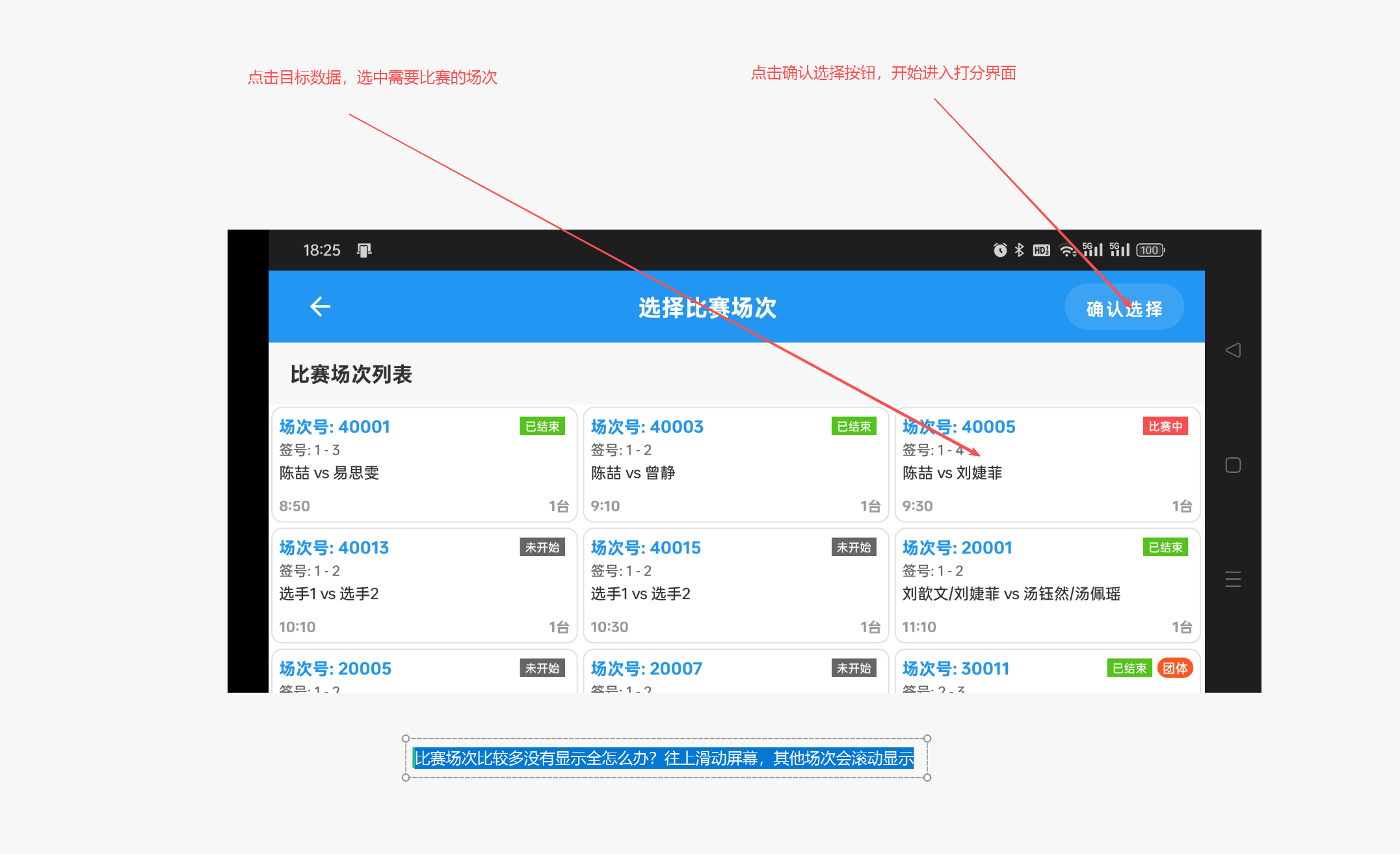Click the highlighted text box about scrolling
The image size is (1400, 854).
pos(665,758)
